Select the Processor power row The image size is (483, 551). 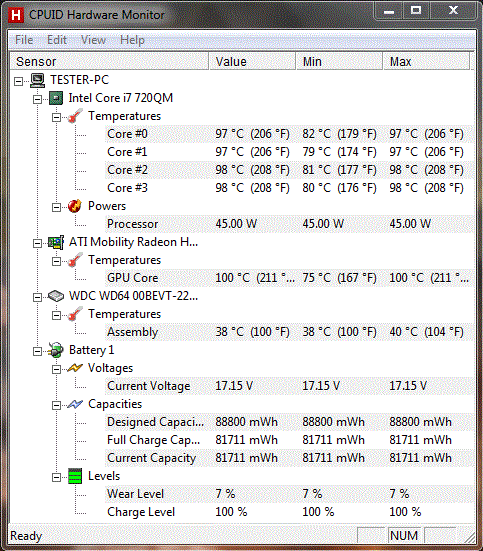pyautogui.click(x=289, y=224)
